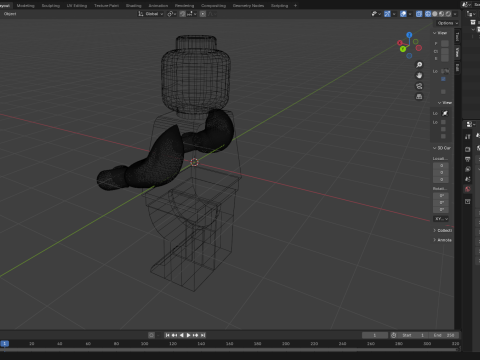The image size is (480, 360).
Task: Open transform pivot point dropdown
Action: coord(171,14)
